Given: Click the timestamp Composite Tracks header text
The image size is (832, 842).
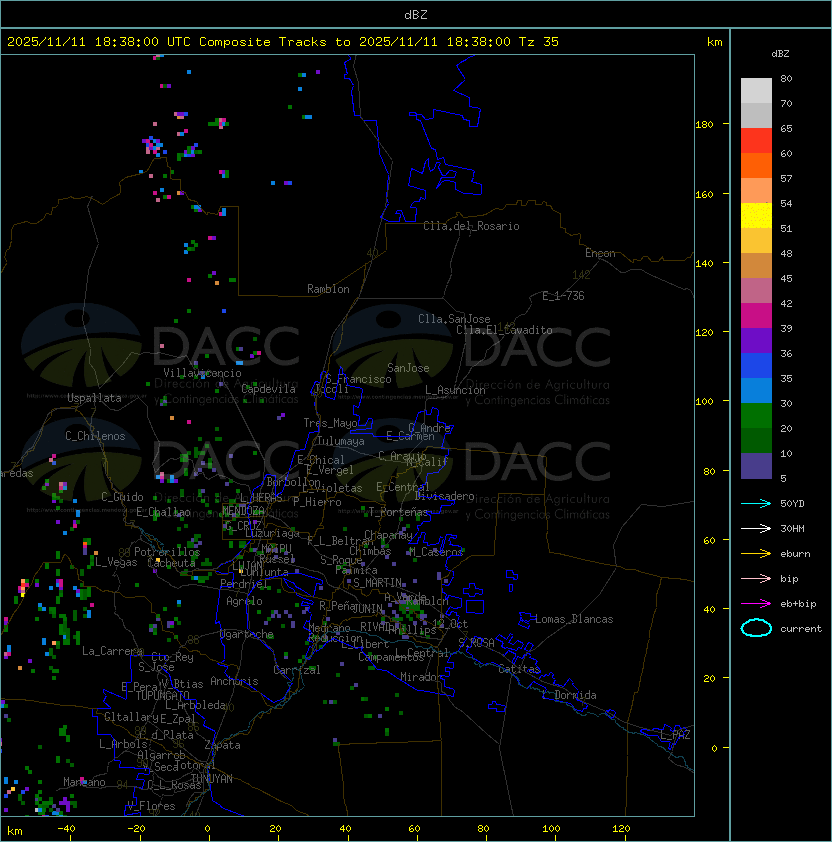Looking at the screenshot, I should [283, 42].
